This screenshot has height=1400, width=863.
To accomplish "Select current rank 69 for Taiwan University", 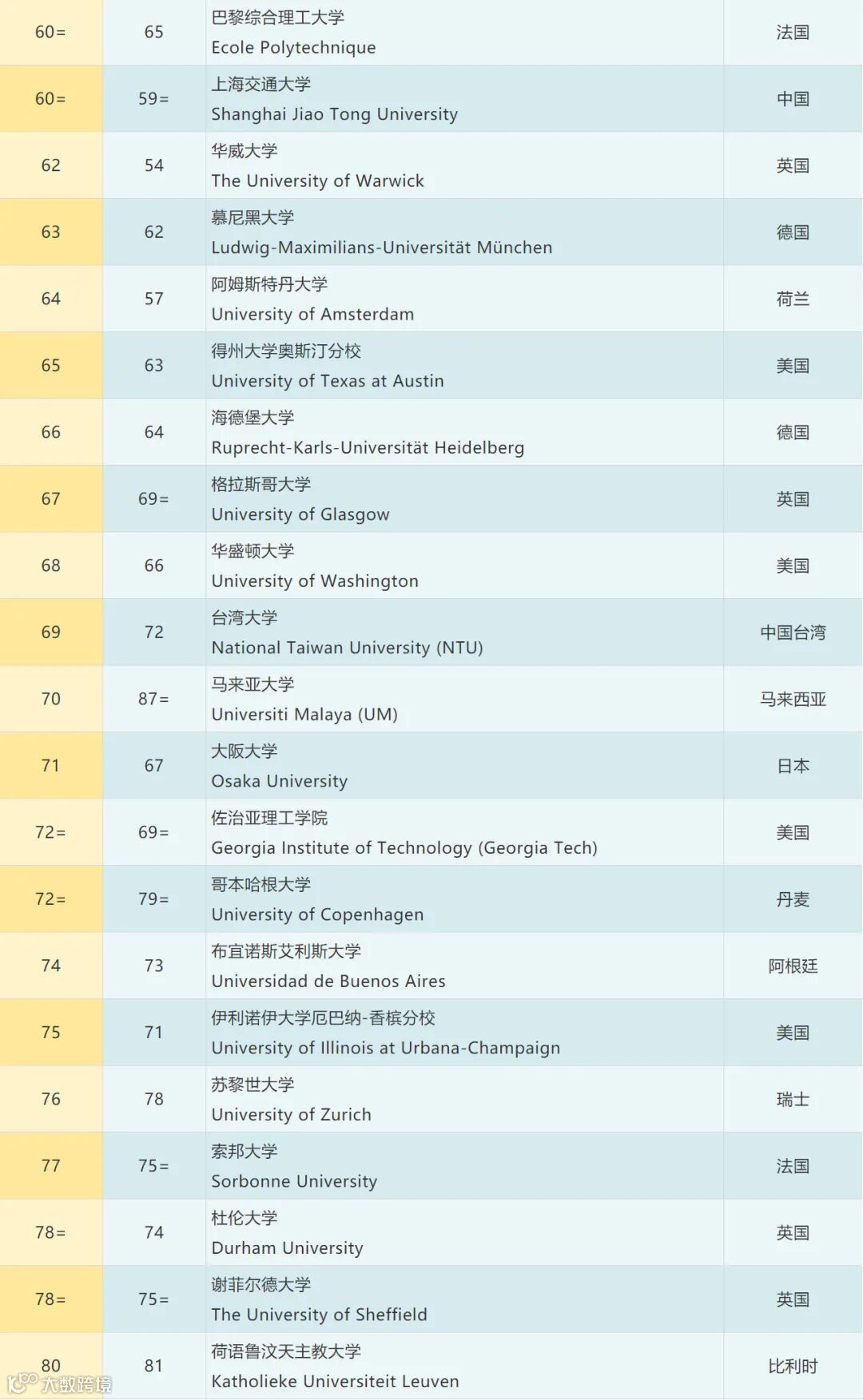I will [x=50, y=632].
